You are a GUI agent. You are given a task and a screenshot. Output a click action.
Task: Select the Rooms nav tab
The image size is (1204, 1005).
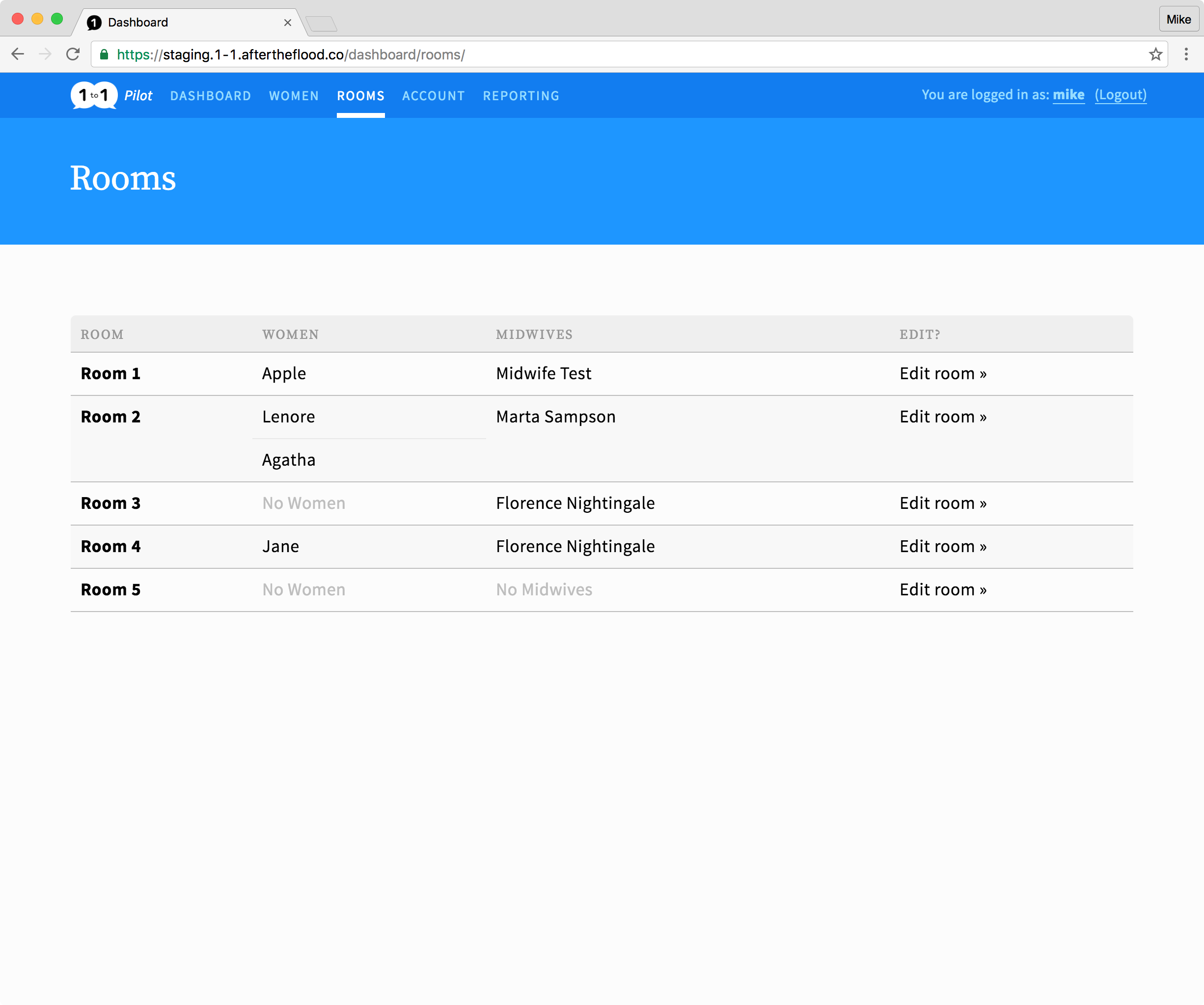click(360, 96)
